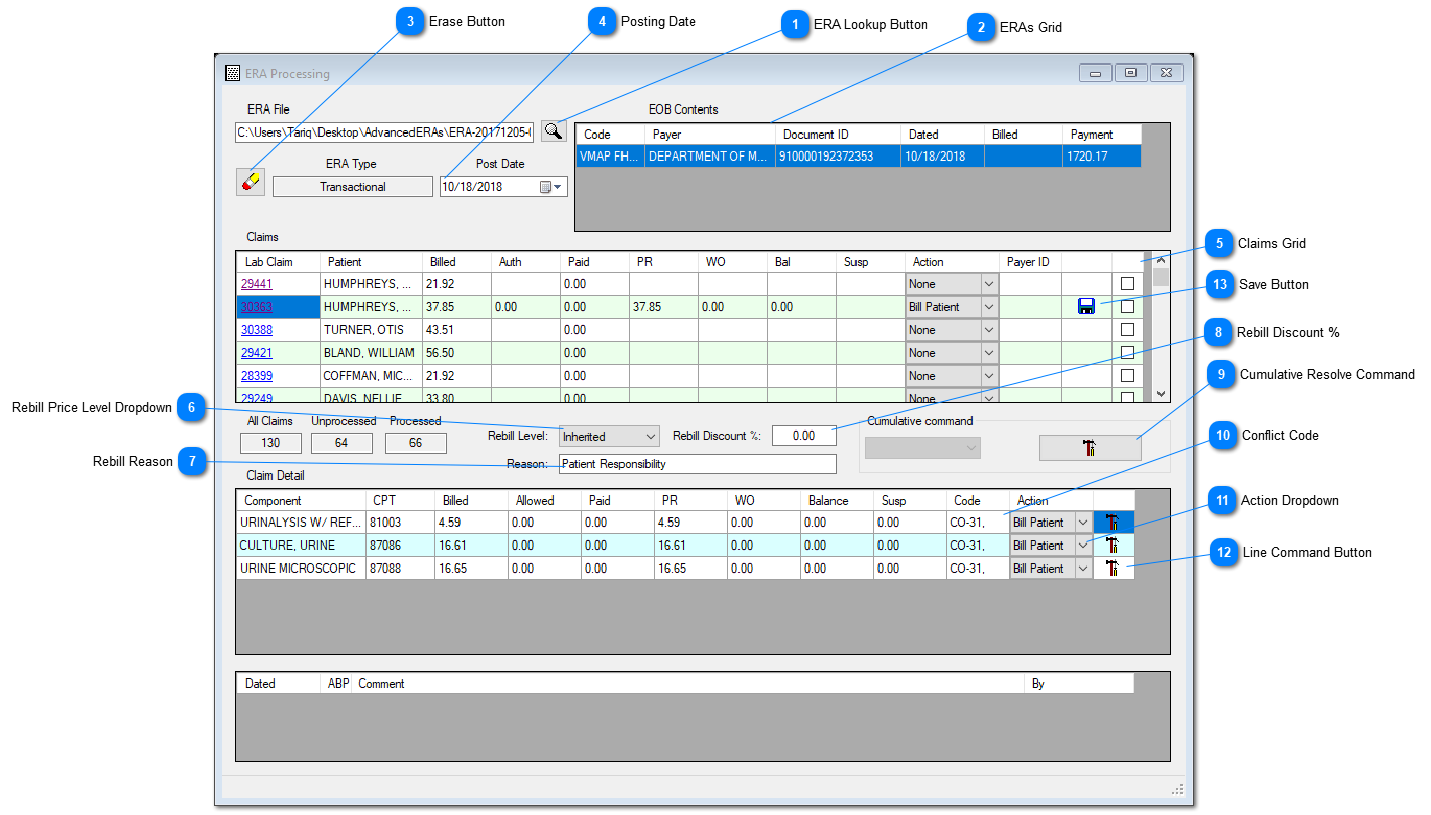Open the Post Date calendar picker
Viewport: 1431px width, 815px height.
click(551, 187)
